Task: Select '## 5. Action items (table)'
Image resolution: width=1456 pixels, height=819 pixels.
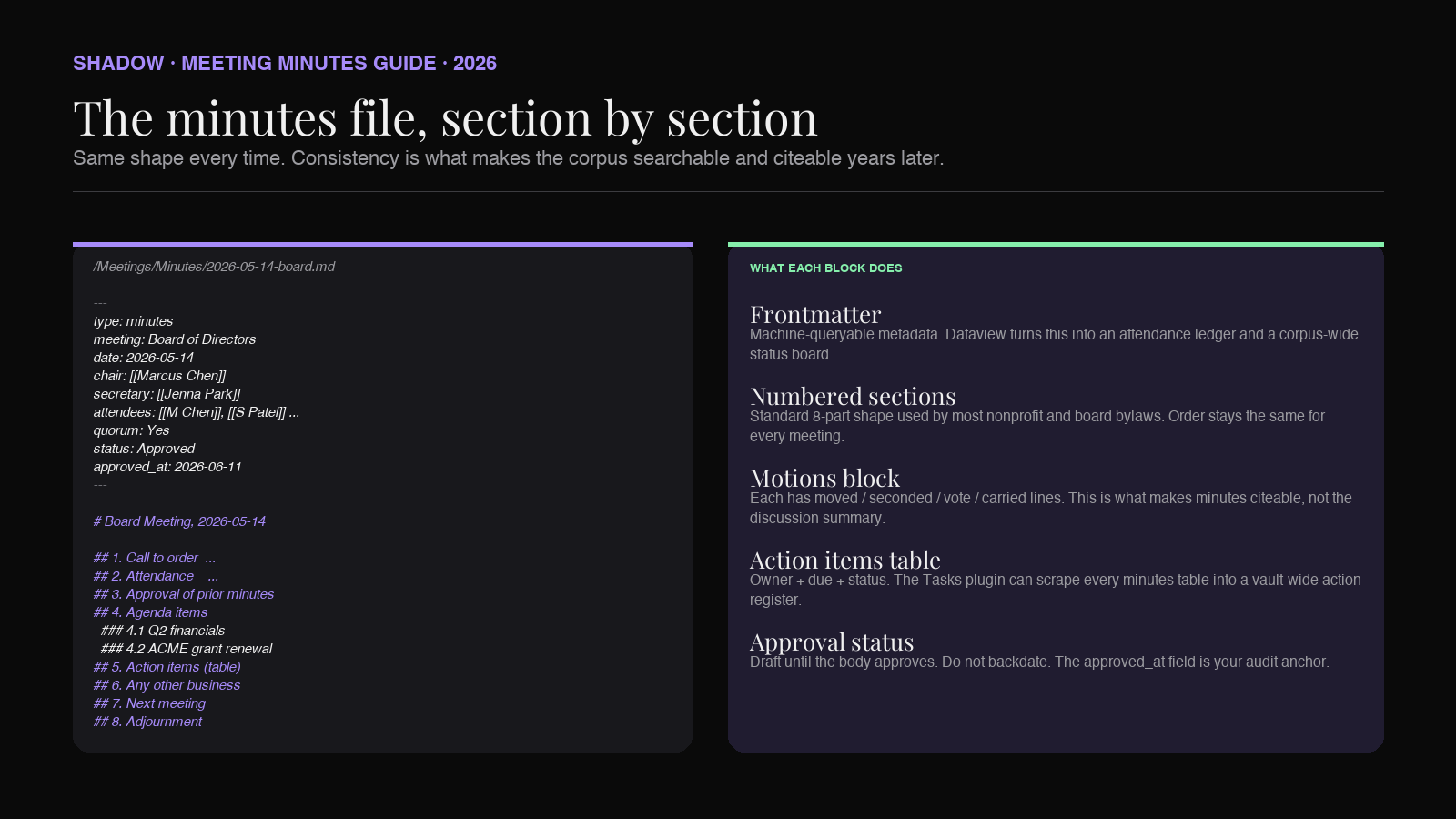Action: click(x=167, y=667)
